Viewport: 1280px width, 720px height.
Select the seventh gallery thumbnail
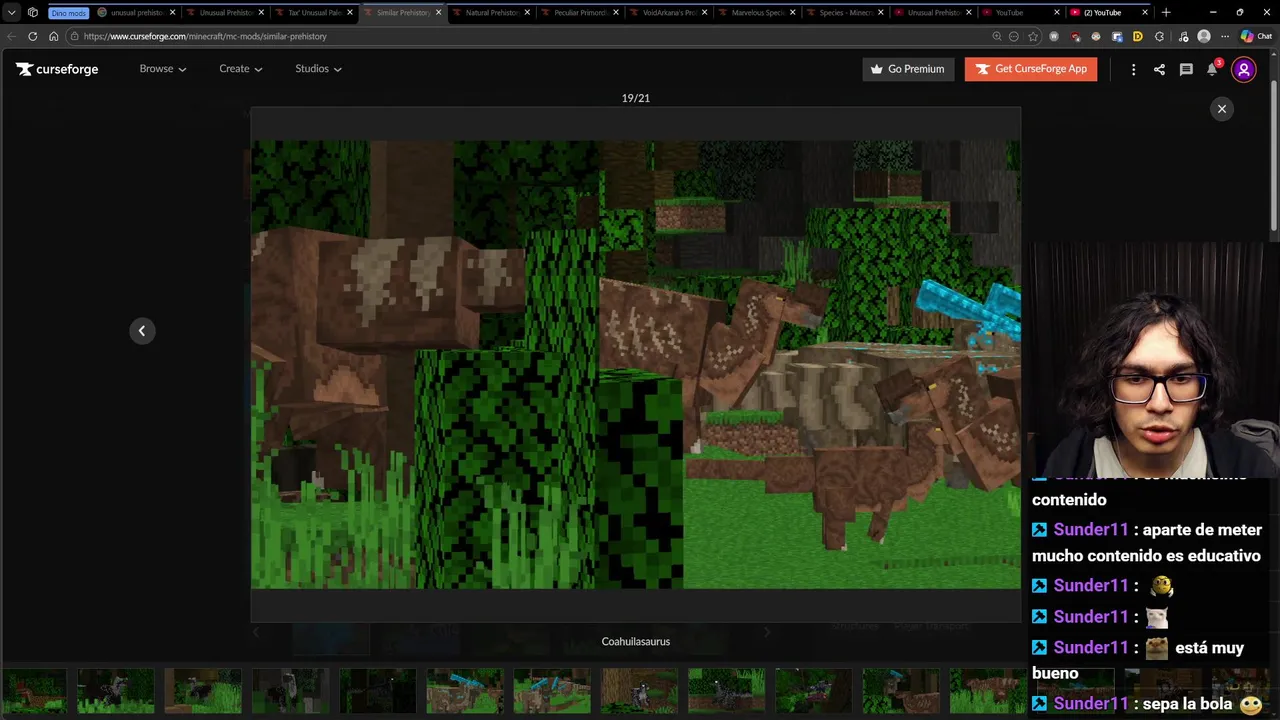click(x=552, y=692)
